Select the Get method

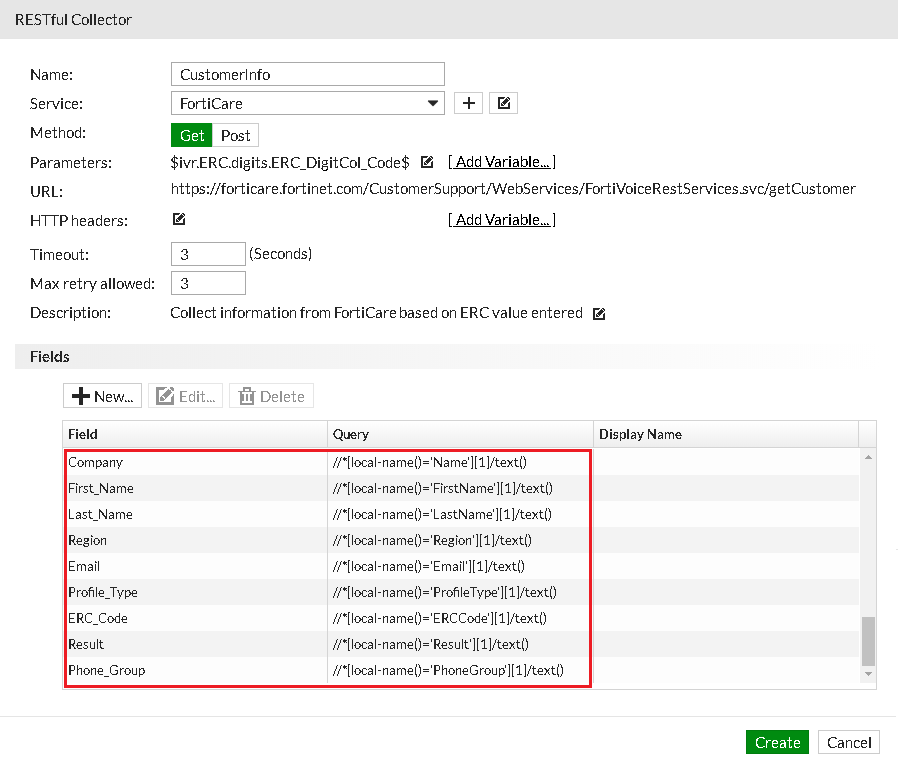point(192,136)
